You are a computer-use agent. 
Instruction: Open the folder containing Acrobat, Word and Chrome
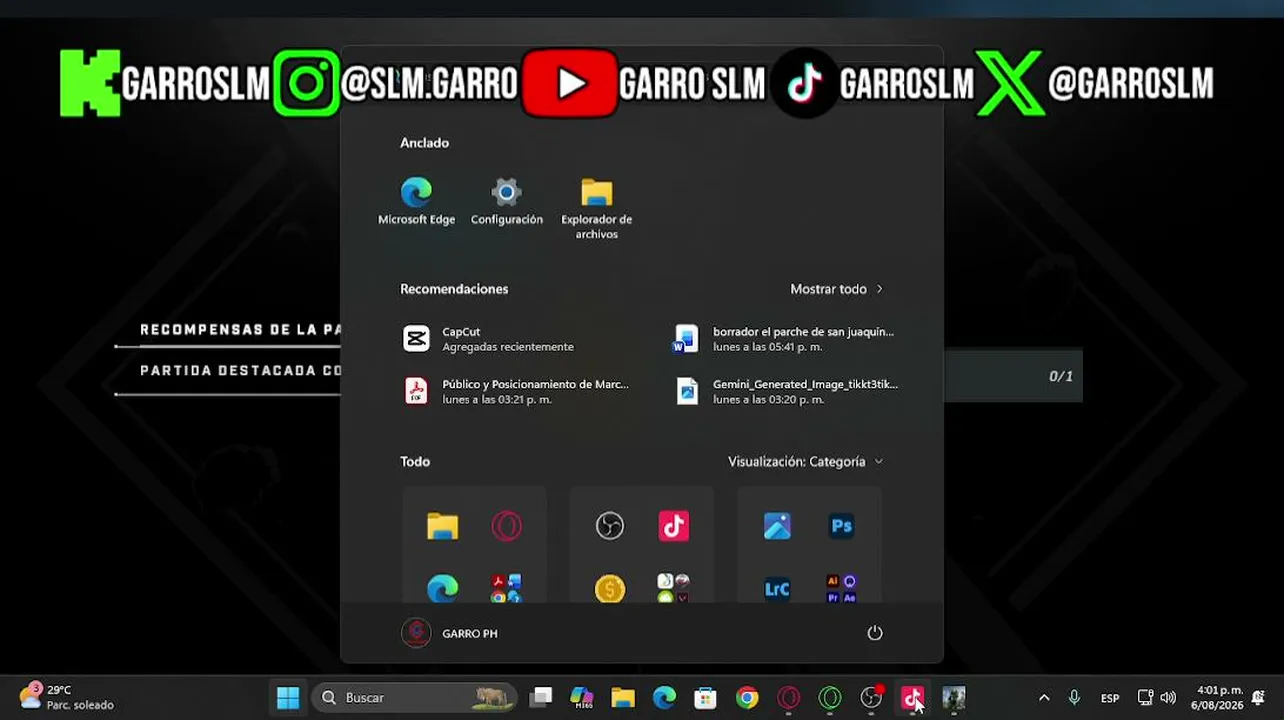[x=506, y=589]
